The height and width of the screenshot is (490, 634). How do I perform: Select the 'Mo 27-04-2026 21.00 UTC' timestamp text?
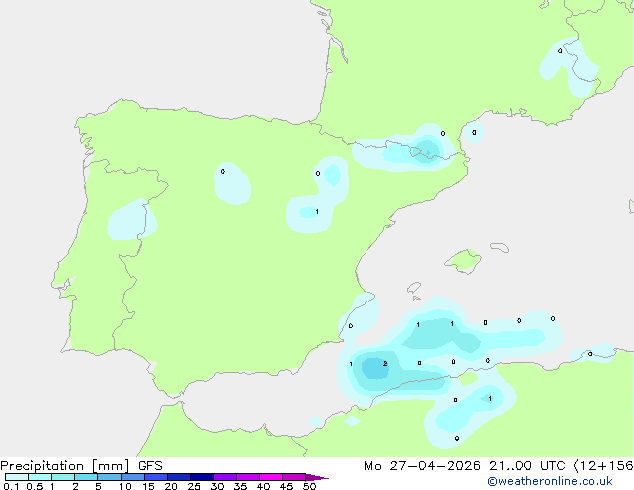click(465, 466)
